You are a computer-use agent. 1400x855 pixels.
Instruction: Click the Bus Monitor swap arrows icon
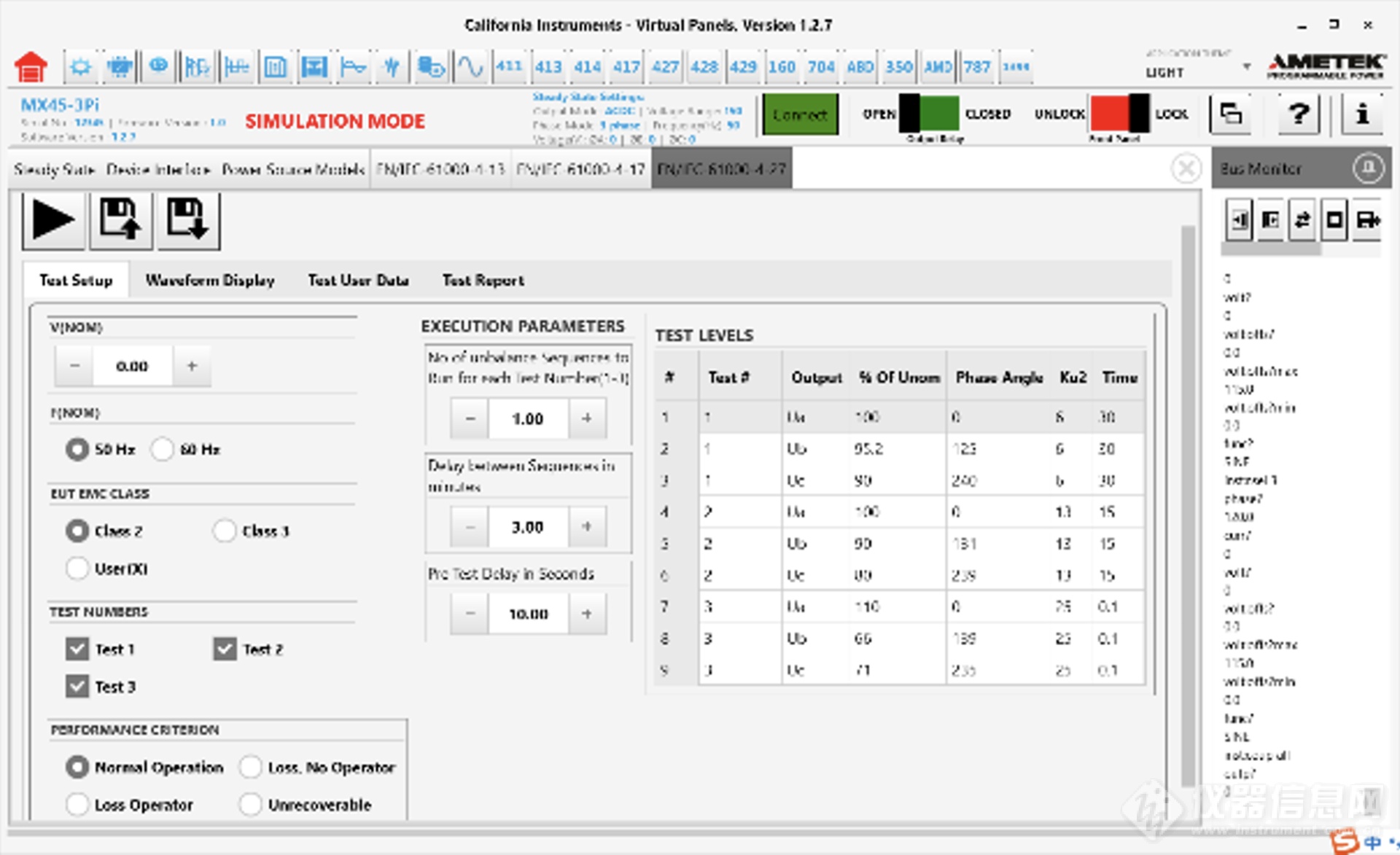click(x=1302, y=219)
